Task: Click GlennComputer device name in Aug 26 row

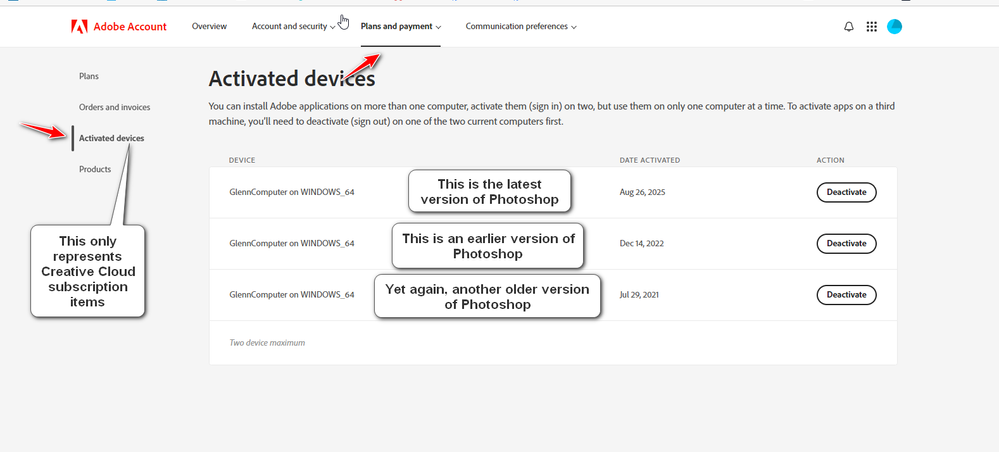Action: click(x=292, y=192)
